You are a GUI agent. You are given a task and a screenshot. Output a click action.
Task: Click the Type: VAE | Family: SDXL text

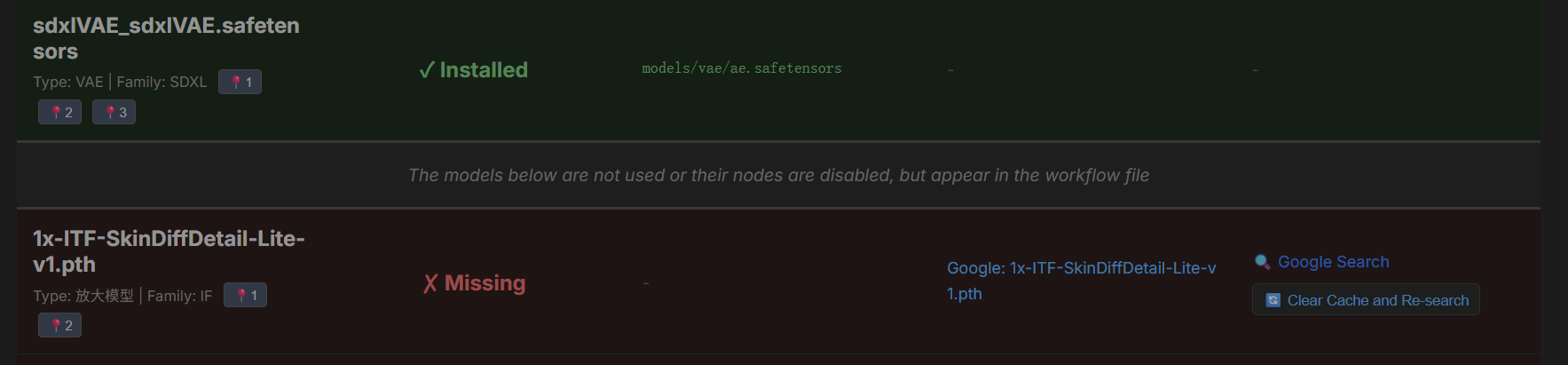point(120,82)
